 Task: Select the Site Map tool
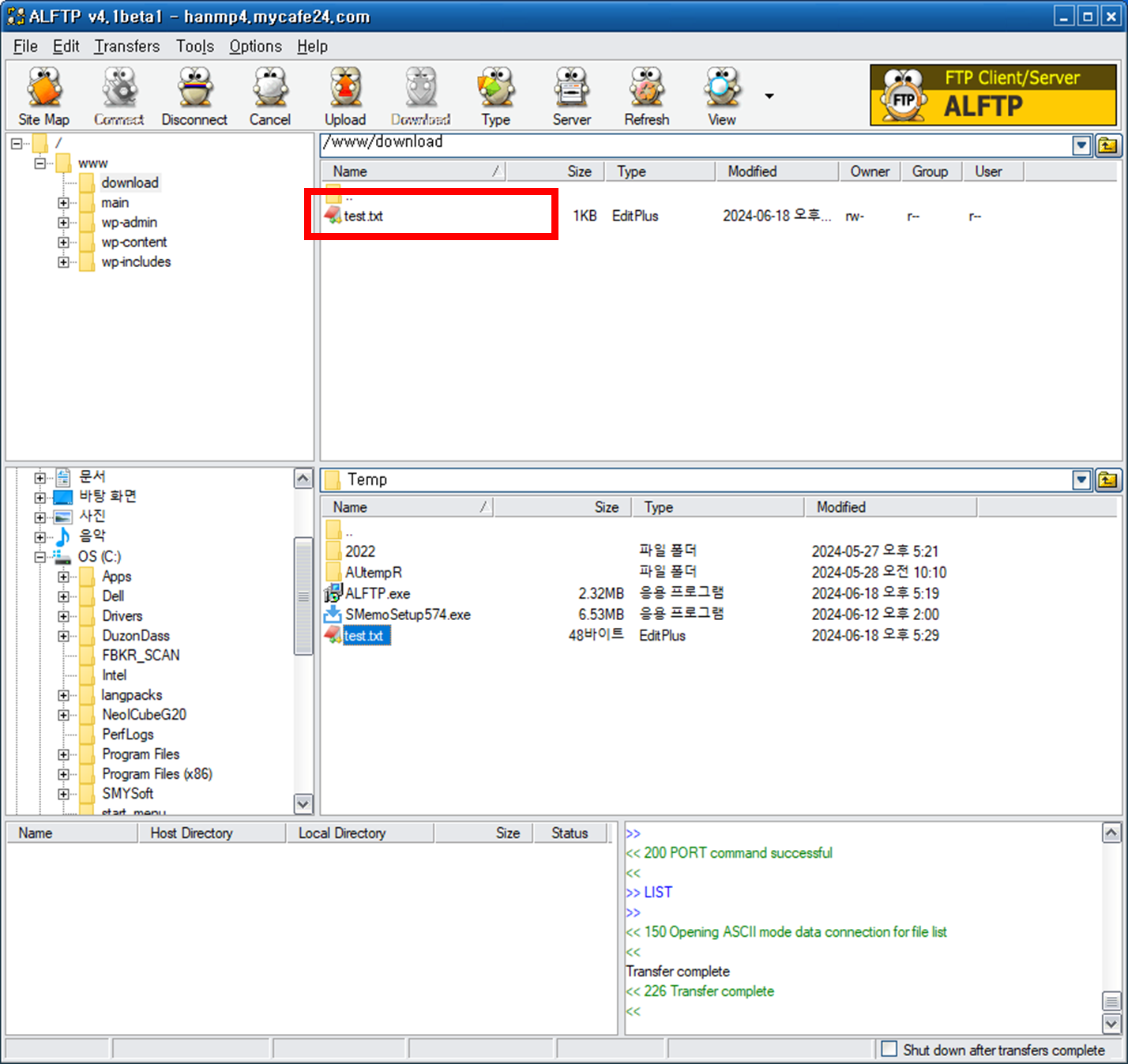[43, 93]
